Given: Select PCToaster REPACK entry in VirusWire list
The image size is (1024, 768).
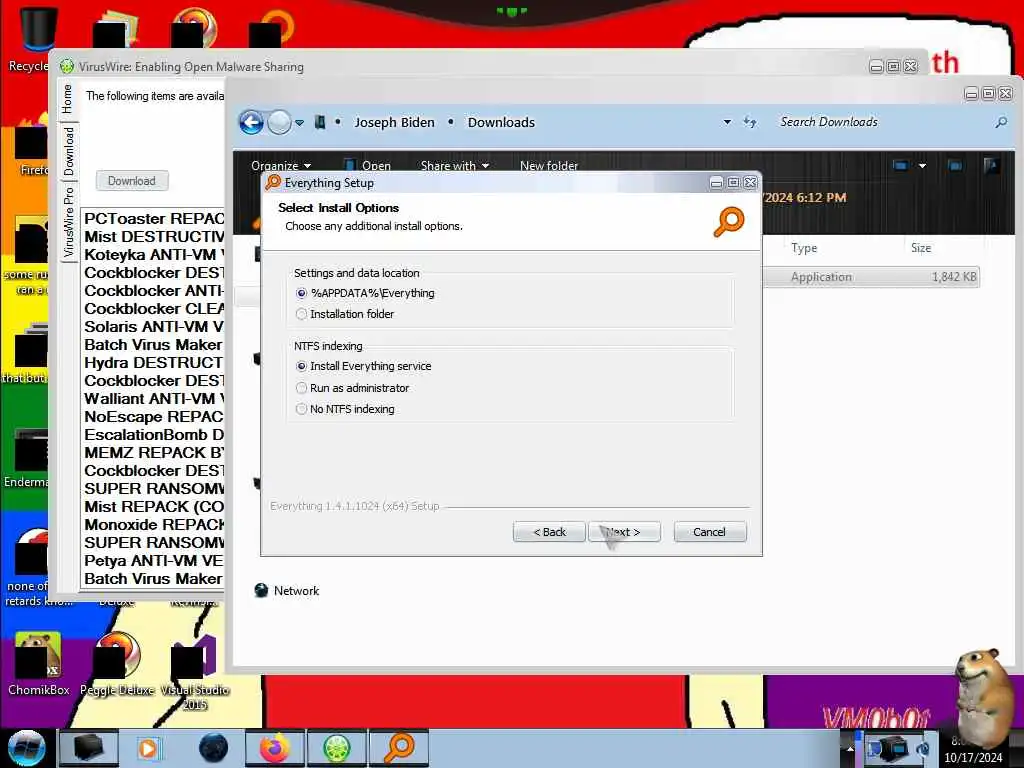Looking at the screenshot, I should (154, 219).
